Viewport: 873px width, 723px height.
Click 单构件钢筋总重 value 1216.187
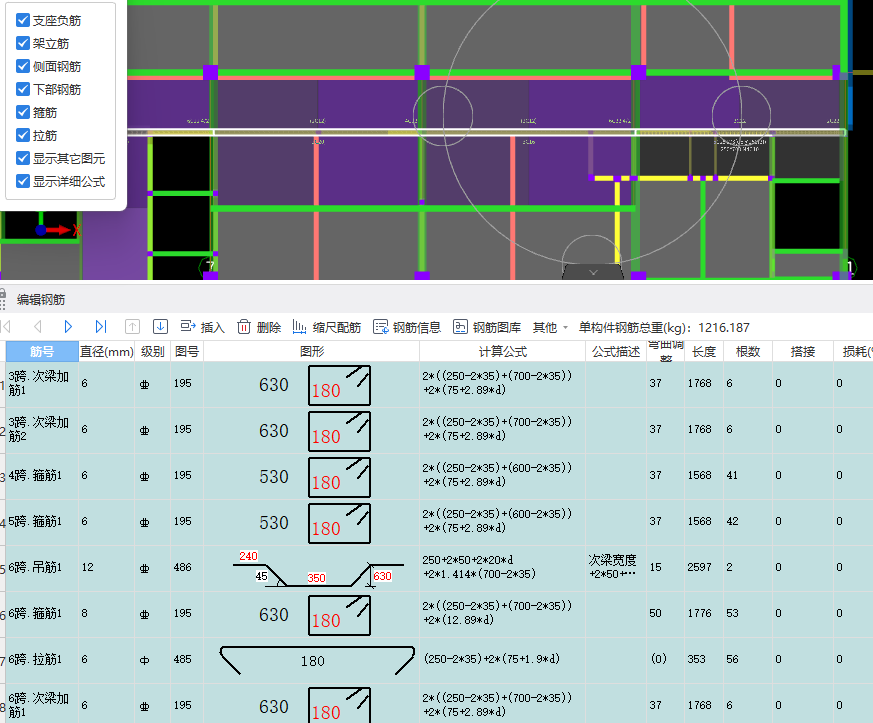724,328
